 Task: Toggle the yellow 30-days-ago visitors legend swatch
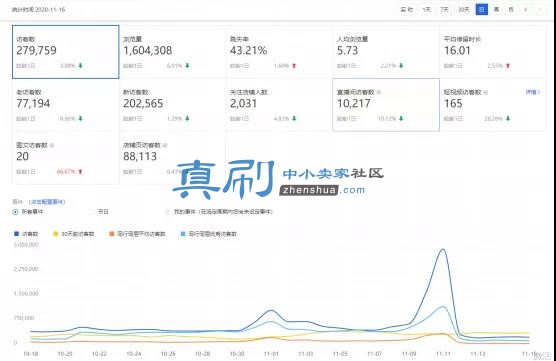(56, 234)
